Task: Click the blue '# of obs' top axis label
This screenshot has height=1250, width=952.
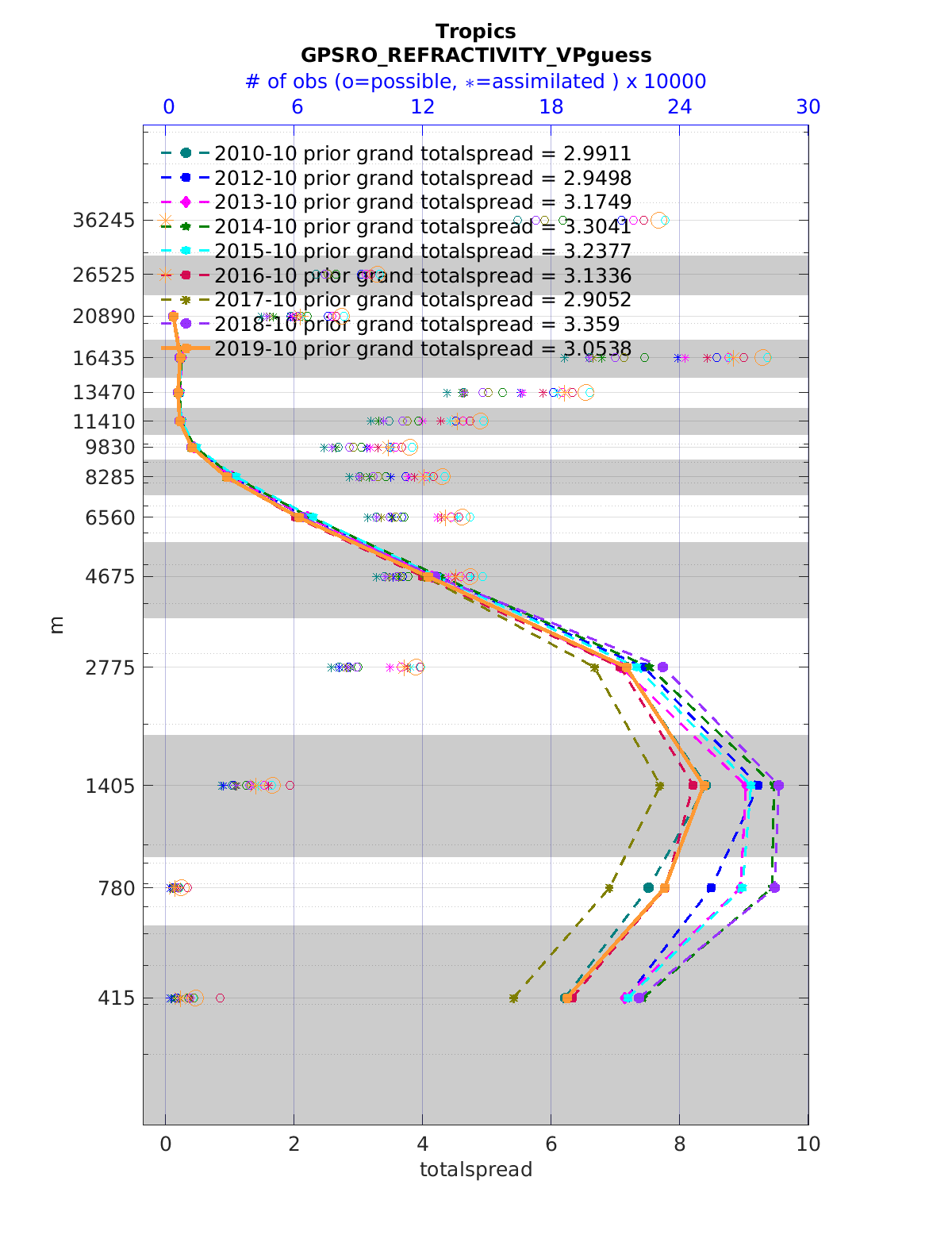Action: (x=476, y=82)
